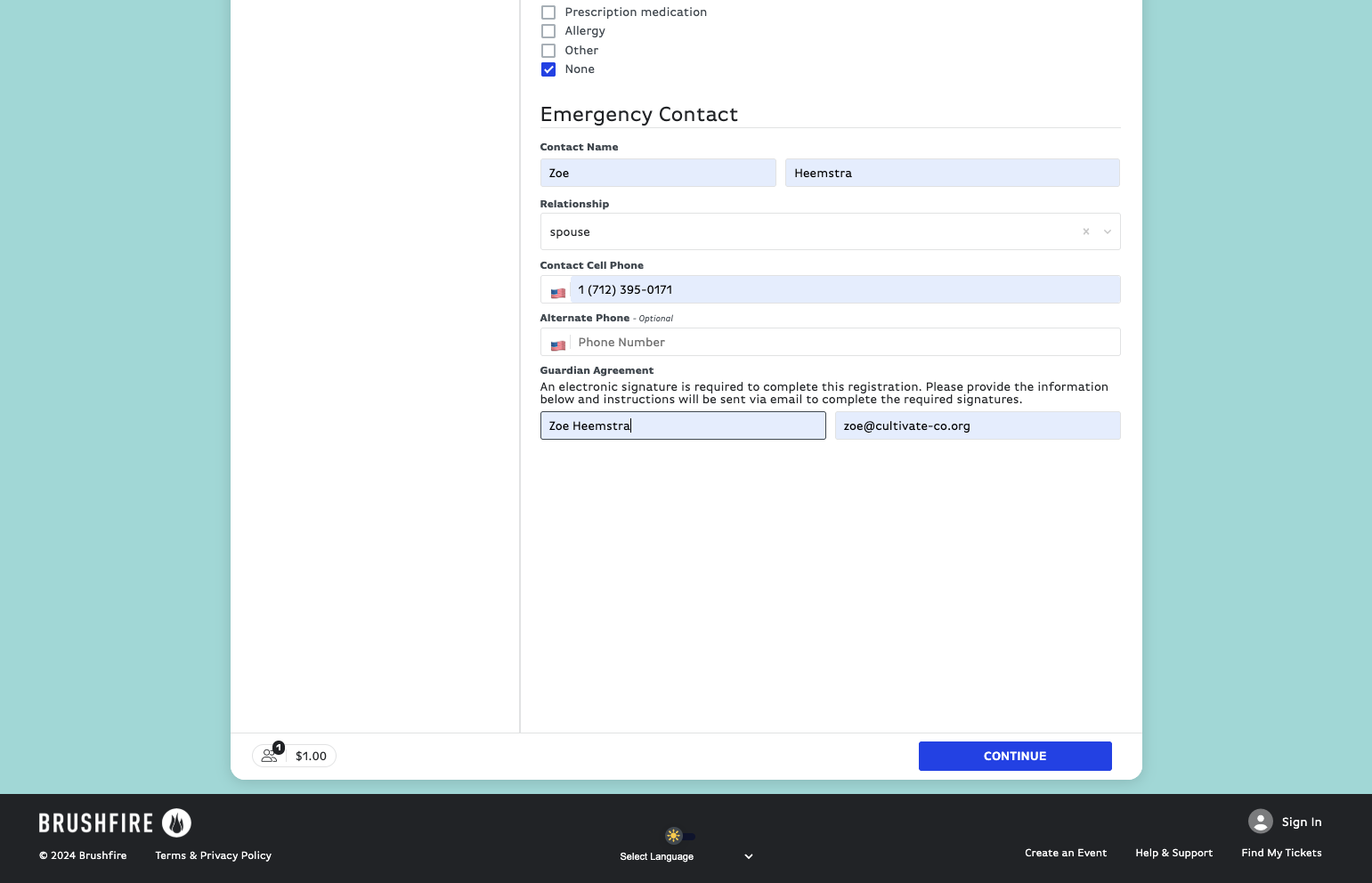Open country flag selector for Contact Cell Phone
The height and width of the screenshot is (883, 1372).
557,292
